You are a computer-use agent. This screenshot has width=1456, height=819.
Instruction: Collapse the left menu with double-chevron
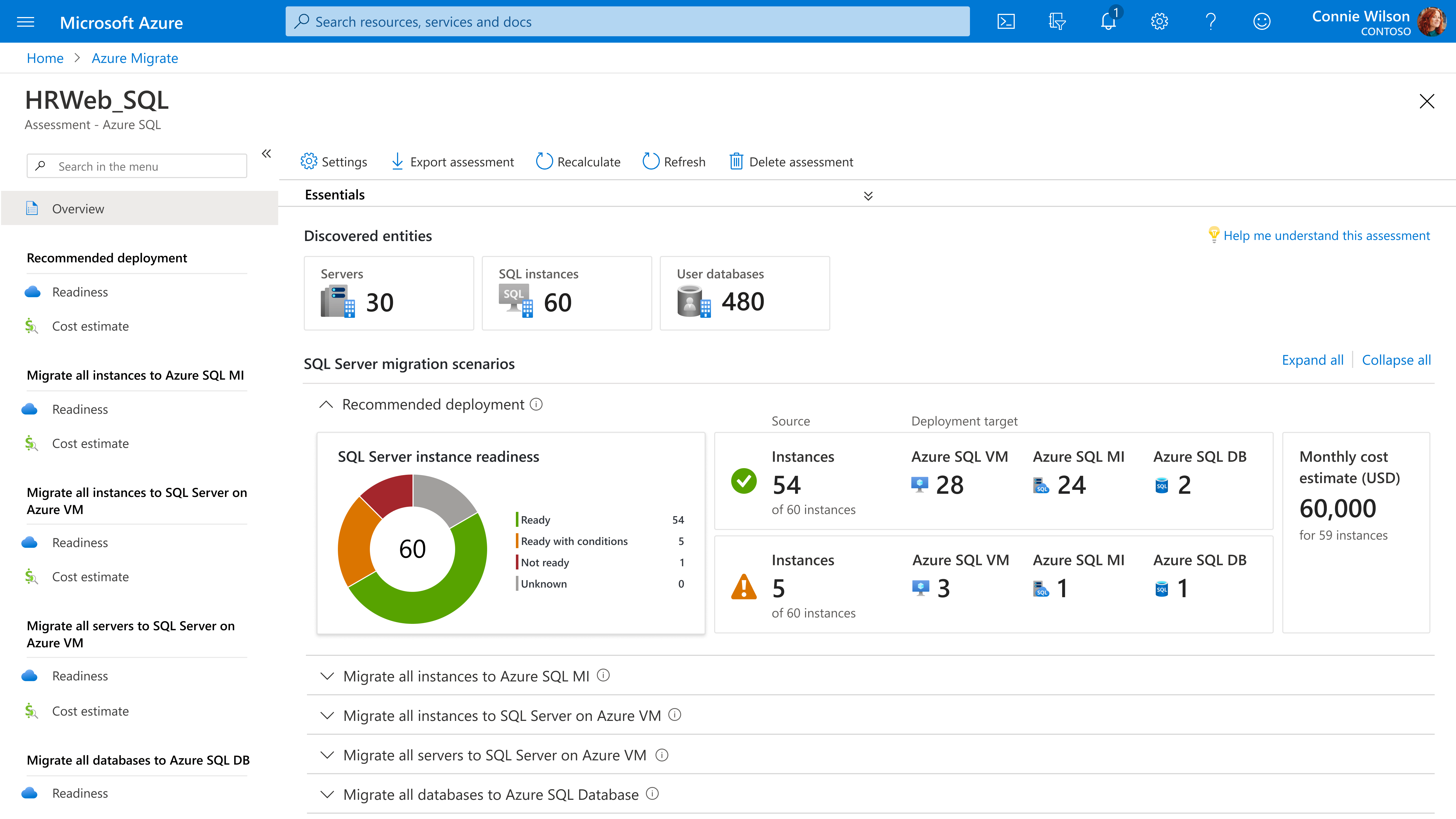point(266,154)
